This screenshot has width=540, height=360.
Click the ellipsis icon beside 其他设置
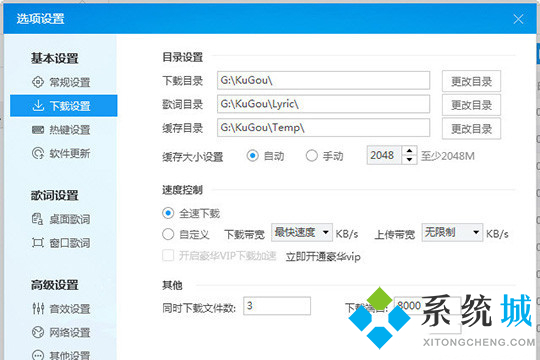(38, 355)
